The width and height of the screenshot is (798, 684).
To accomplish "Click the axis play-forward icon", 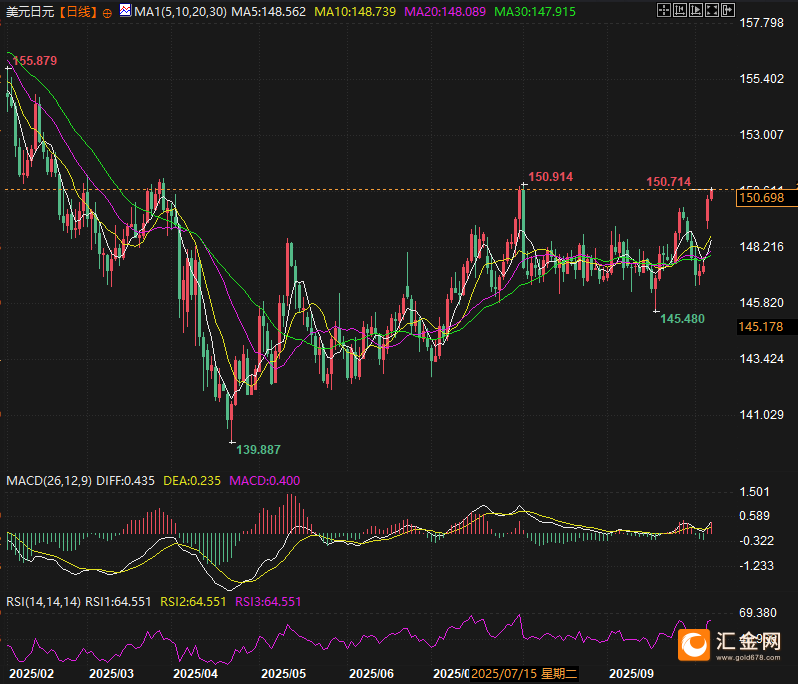I will (696, 10).
